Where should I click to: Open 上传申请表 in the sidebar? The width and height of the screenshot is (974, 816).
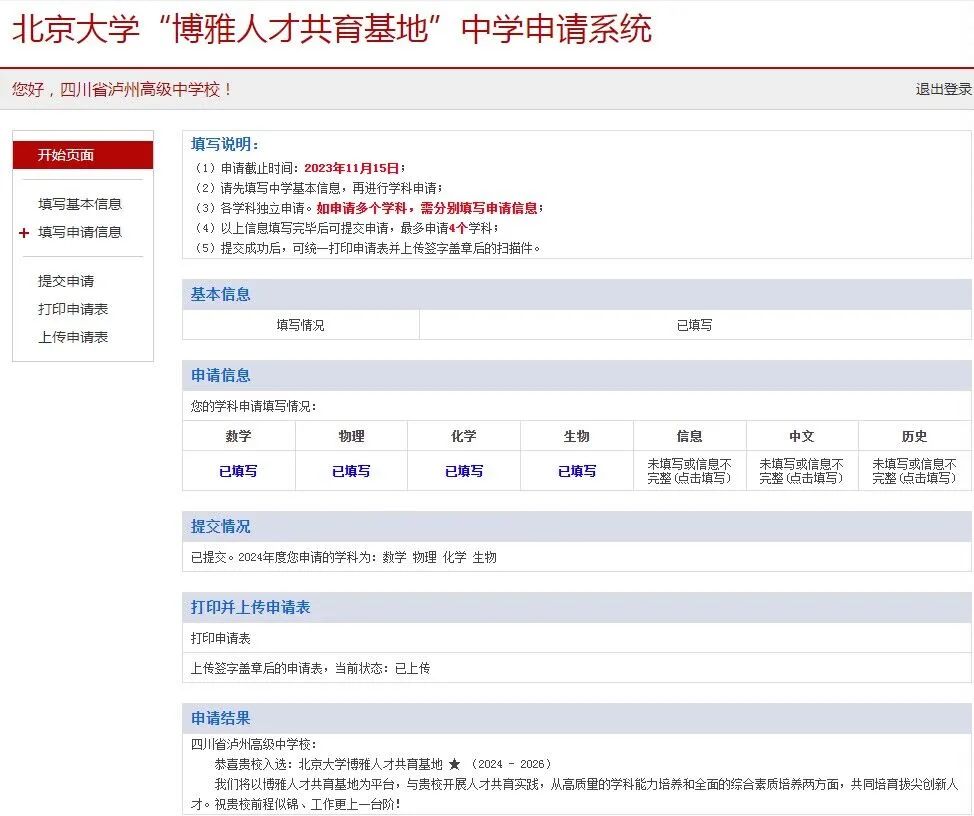(x=73, y=338)
